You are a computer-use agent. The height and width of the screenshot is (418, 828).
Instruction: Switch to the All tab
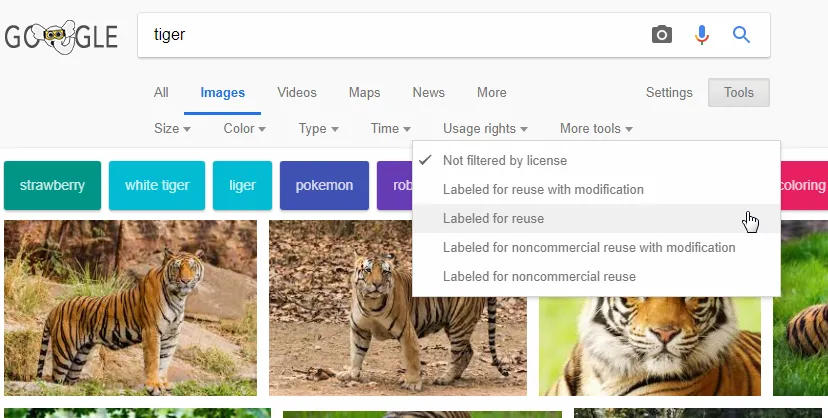click(x=161, y=92)
